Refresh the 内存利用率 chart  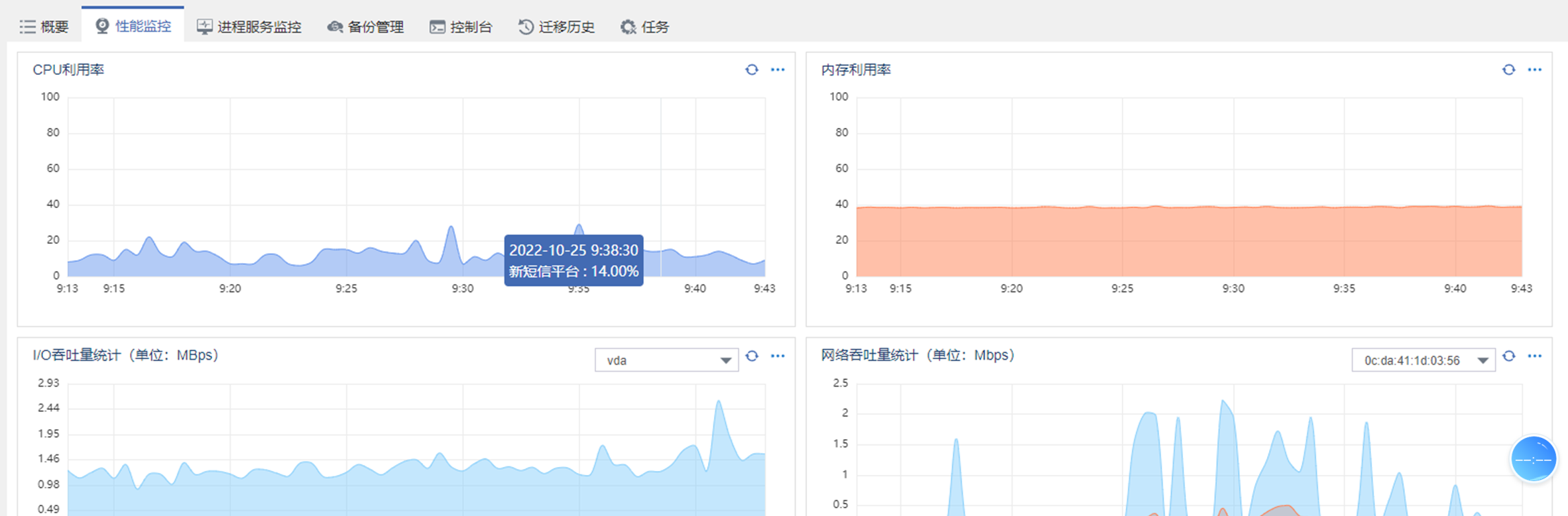point(1508,70)
